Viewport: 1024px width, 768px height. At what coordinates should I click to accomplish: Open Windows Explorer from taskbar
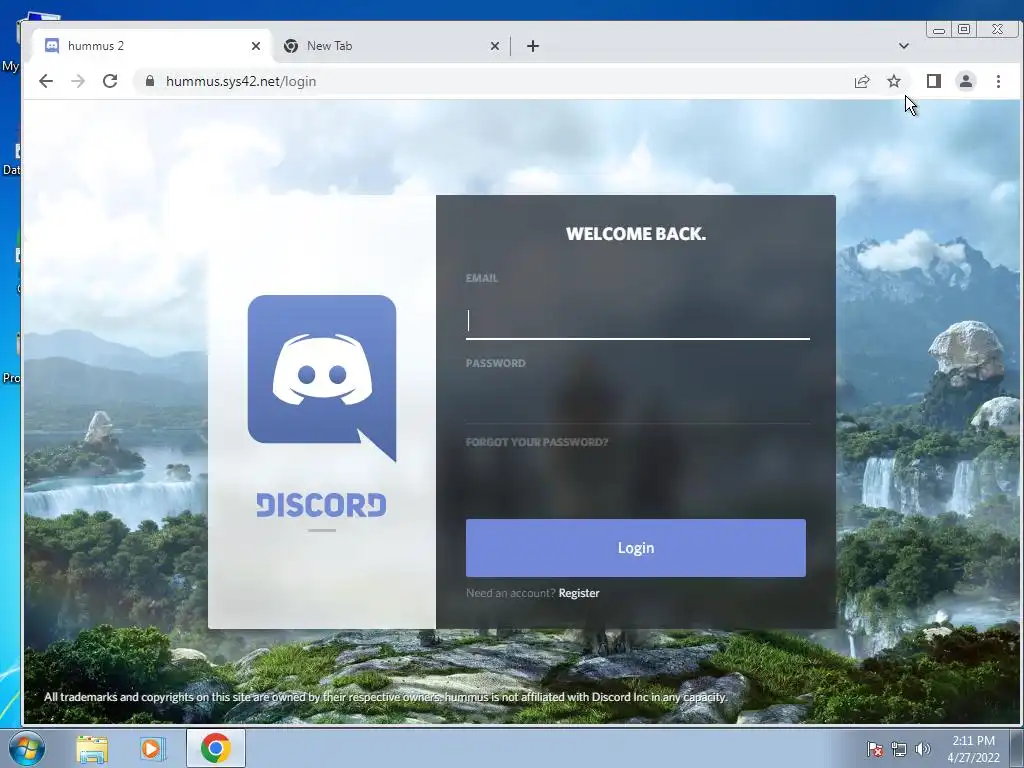(x=92, y=748)
